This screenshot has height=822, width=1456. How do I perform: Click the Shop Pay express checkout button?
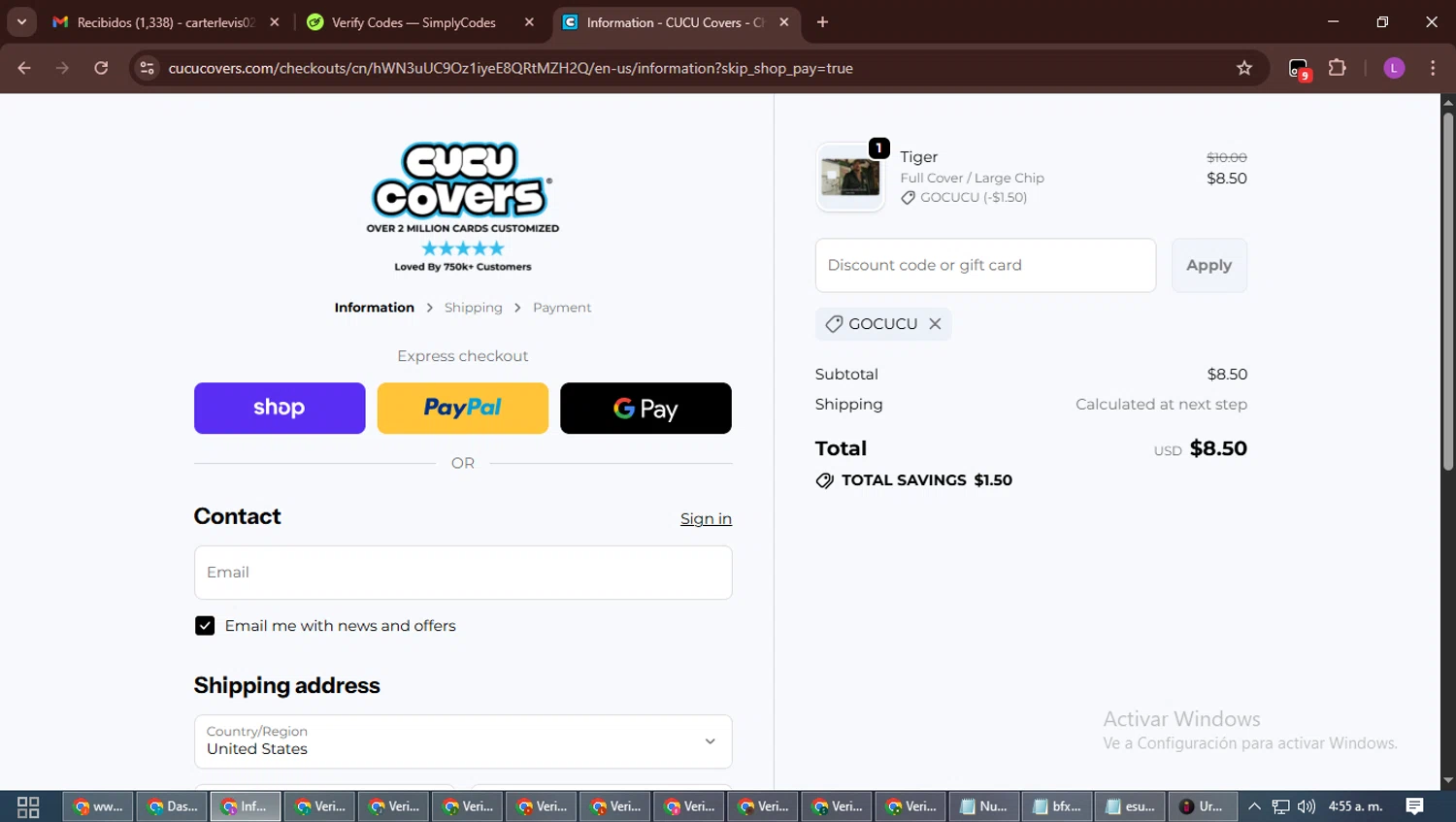(x=280, y=408)
